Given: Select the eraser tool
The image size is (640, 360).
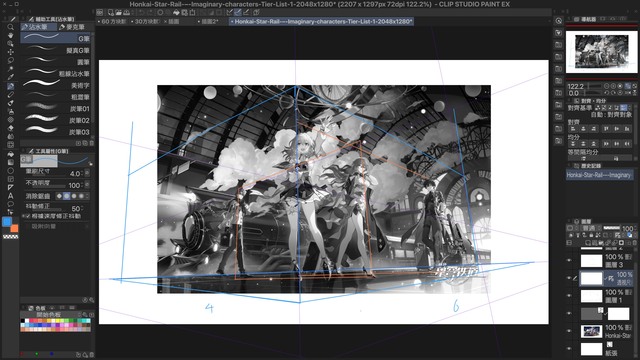Looking at the screenshot, I should click(x=11, y=94).
